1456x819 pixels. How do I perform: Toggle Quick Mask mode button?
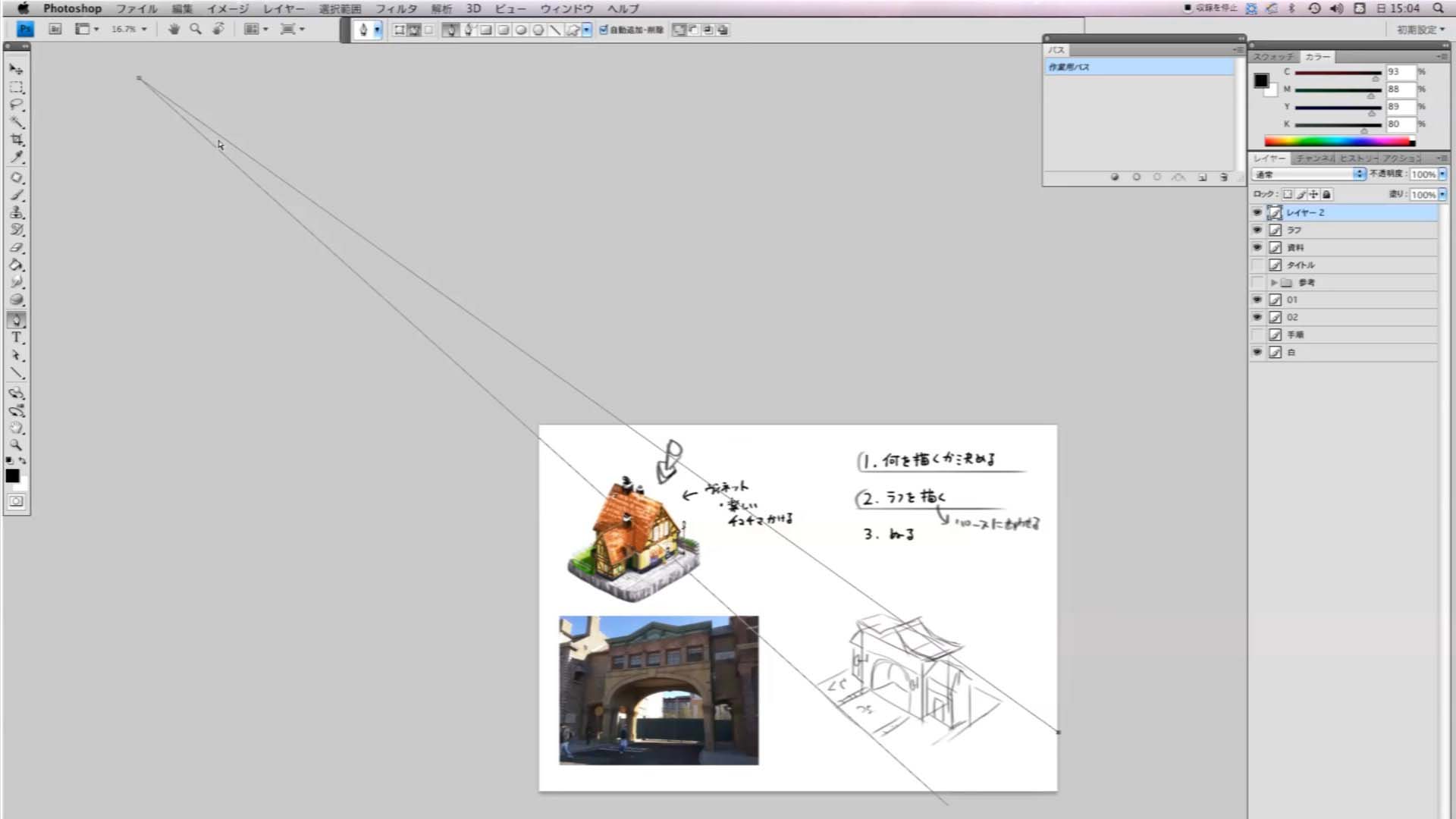pos(16,501)
